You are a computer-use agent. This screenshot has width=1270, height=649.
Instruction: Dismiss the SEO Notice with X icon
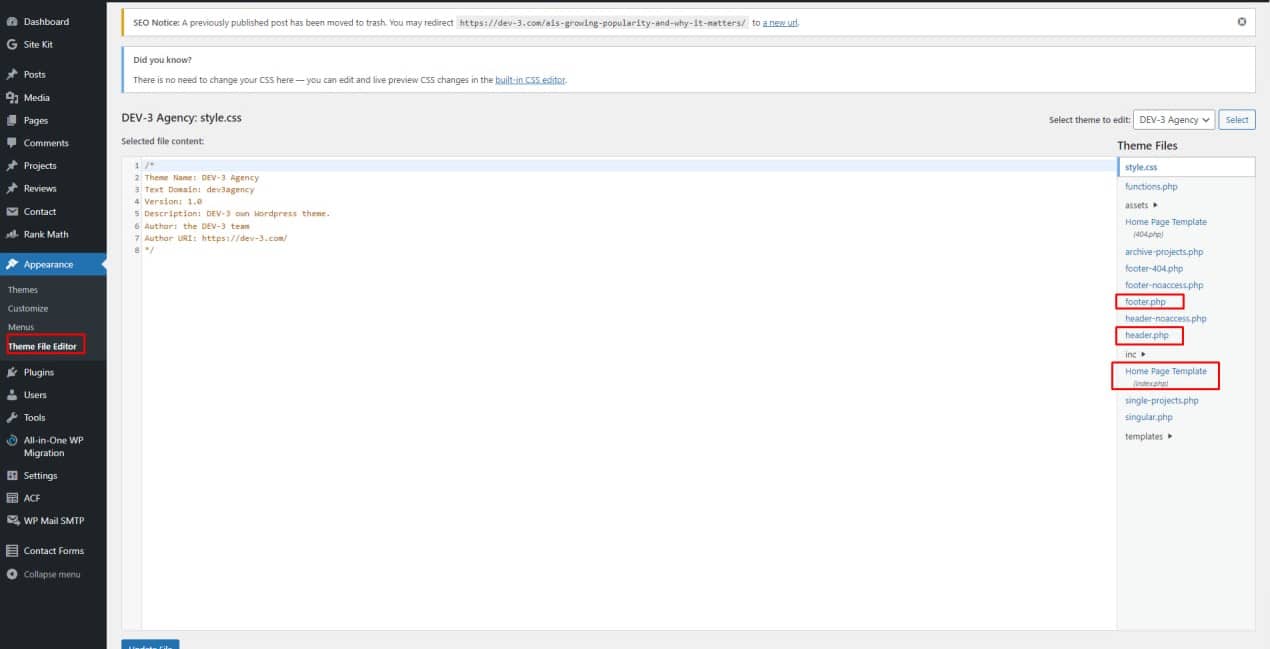pyautogui.click(x=1242, y=21)
